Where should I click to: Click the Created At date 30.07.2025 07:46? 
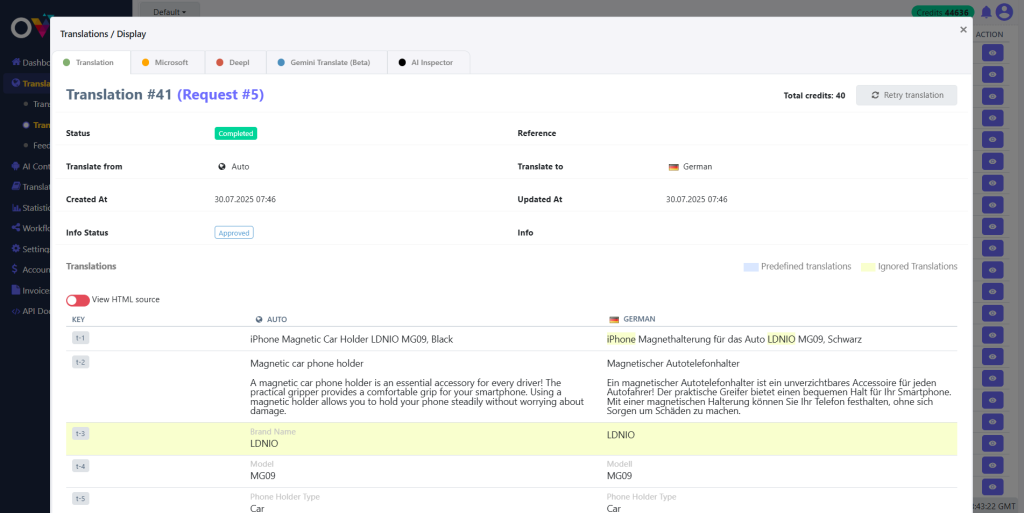pos(245,200)
